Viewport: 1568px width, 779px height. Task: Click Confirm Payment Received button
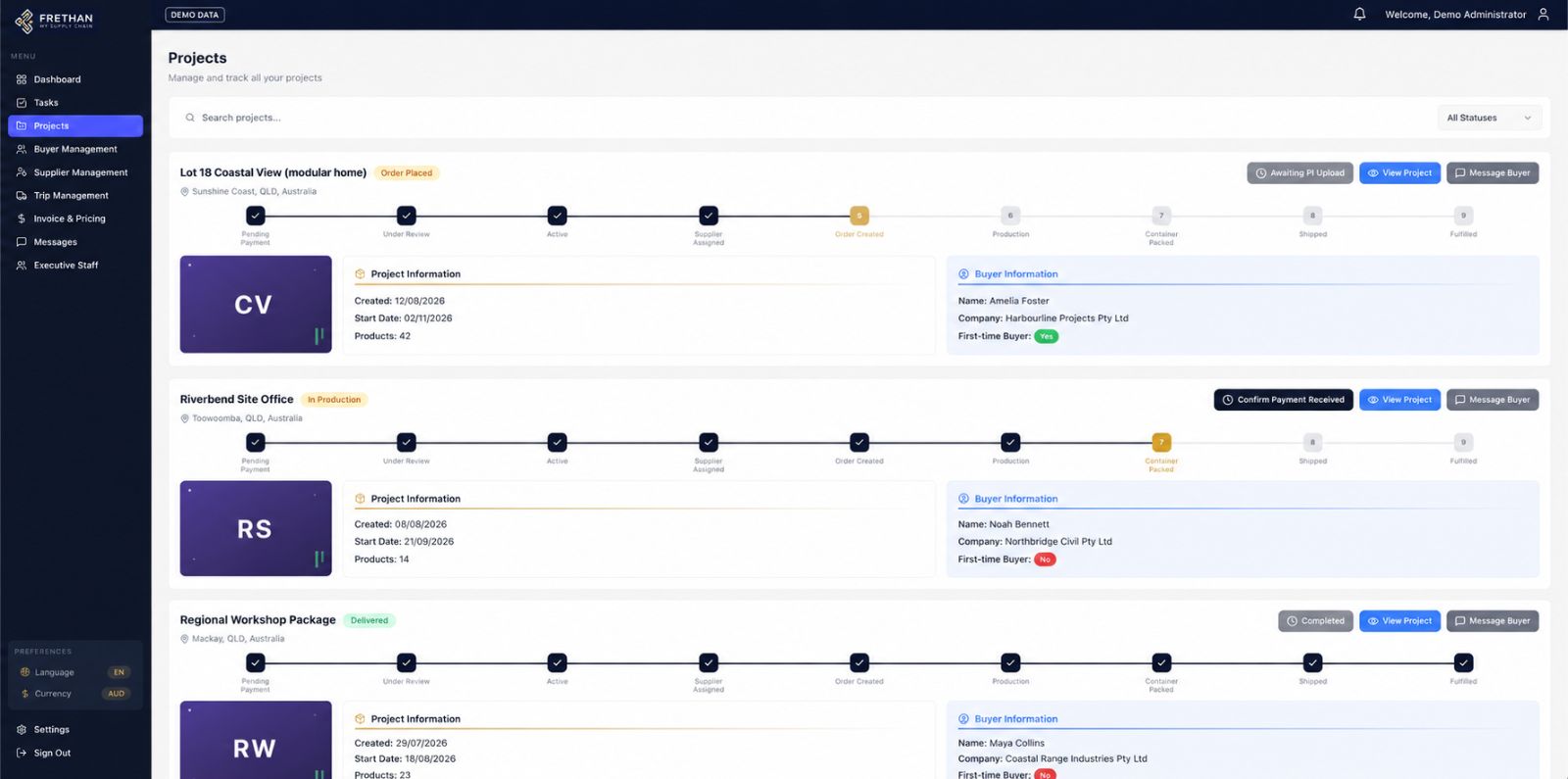pos(1283,400)
